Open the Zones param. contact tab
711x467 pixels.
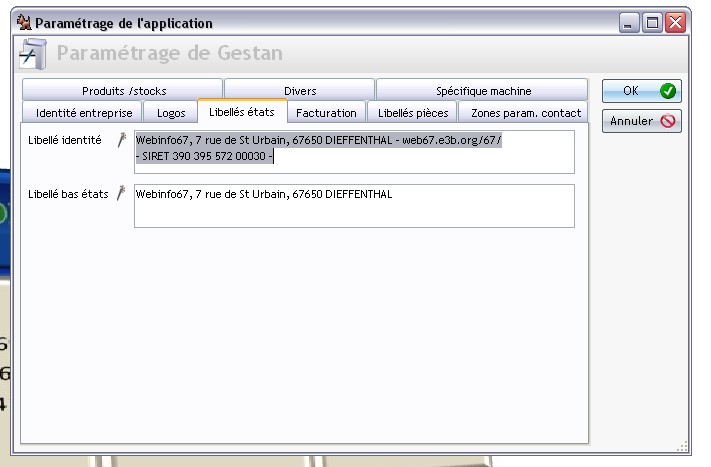526,113
